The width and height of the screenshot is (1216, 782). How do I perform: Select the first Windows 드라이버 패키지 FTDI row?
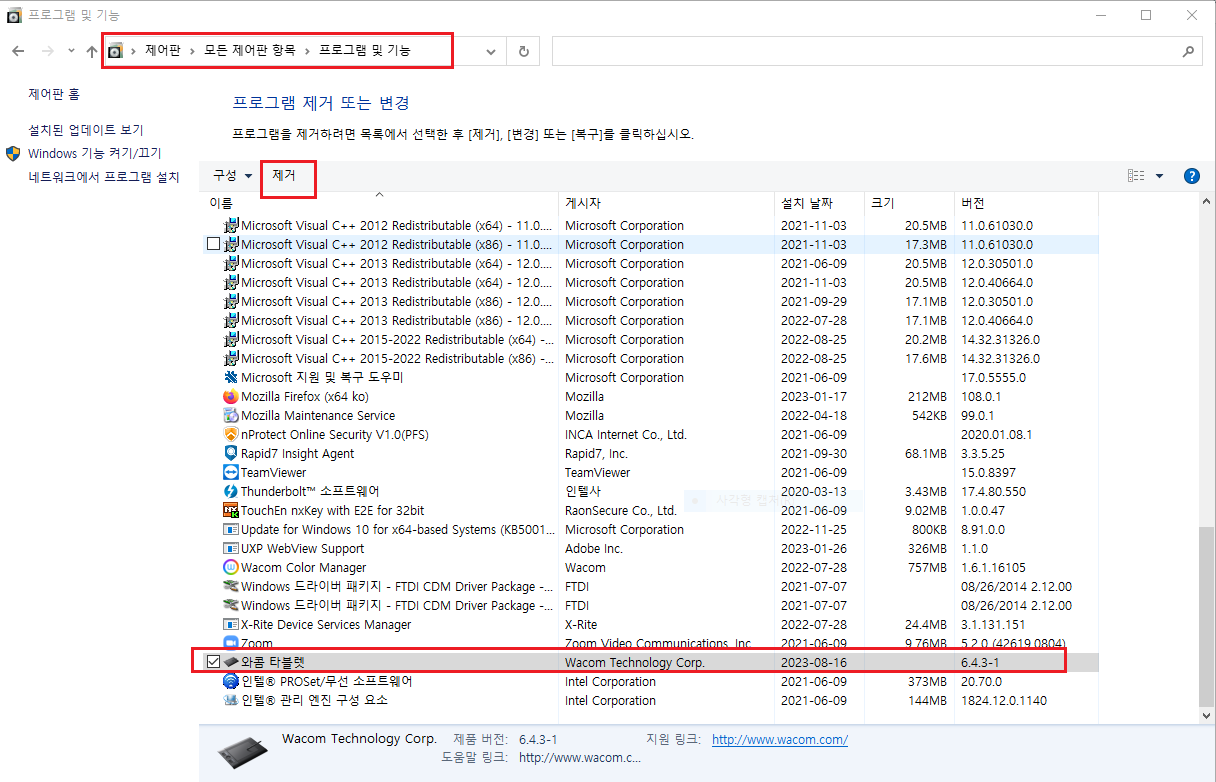(x=650, y=586)
